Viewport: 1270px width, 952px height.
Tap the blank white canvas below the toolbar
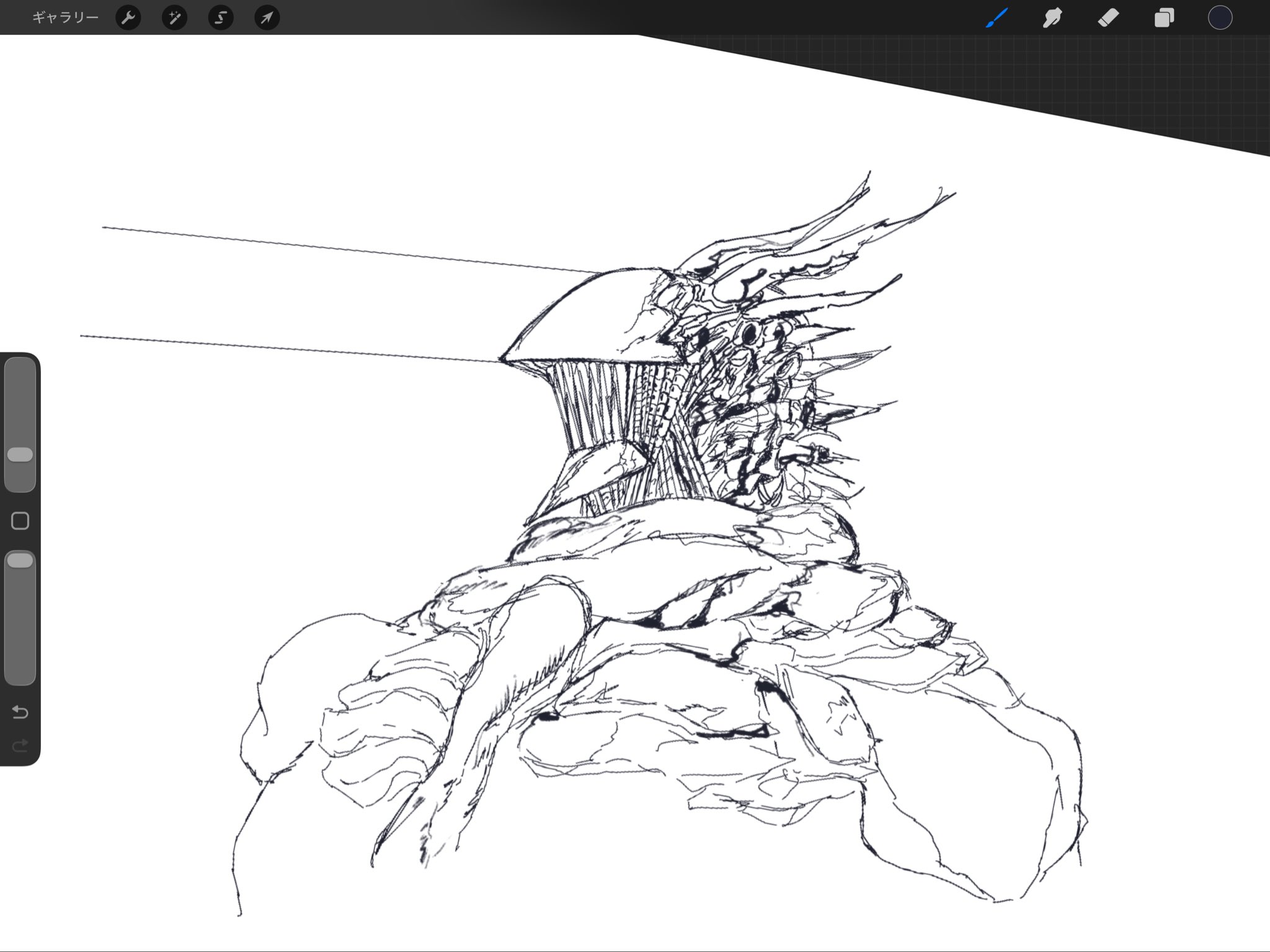310,124
